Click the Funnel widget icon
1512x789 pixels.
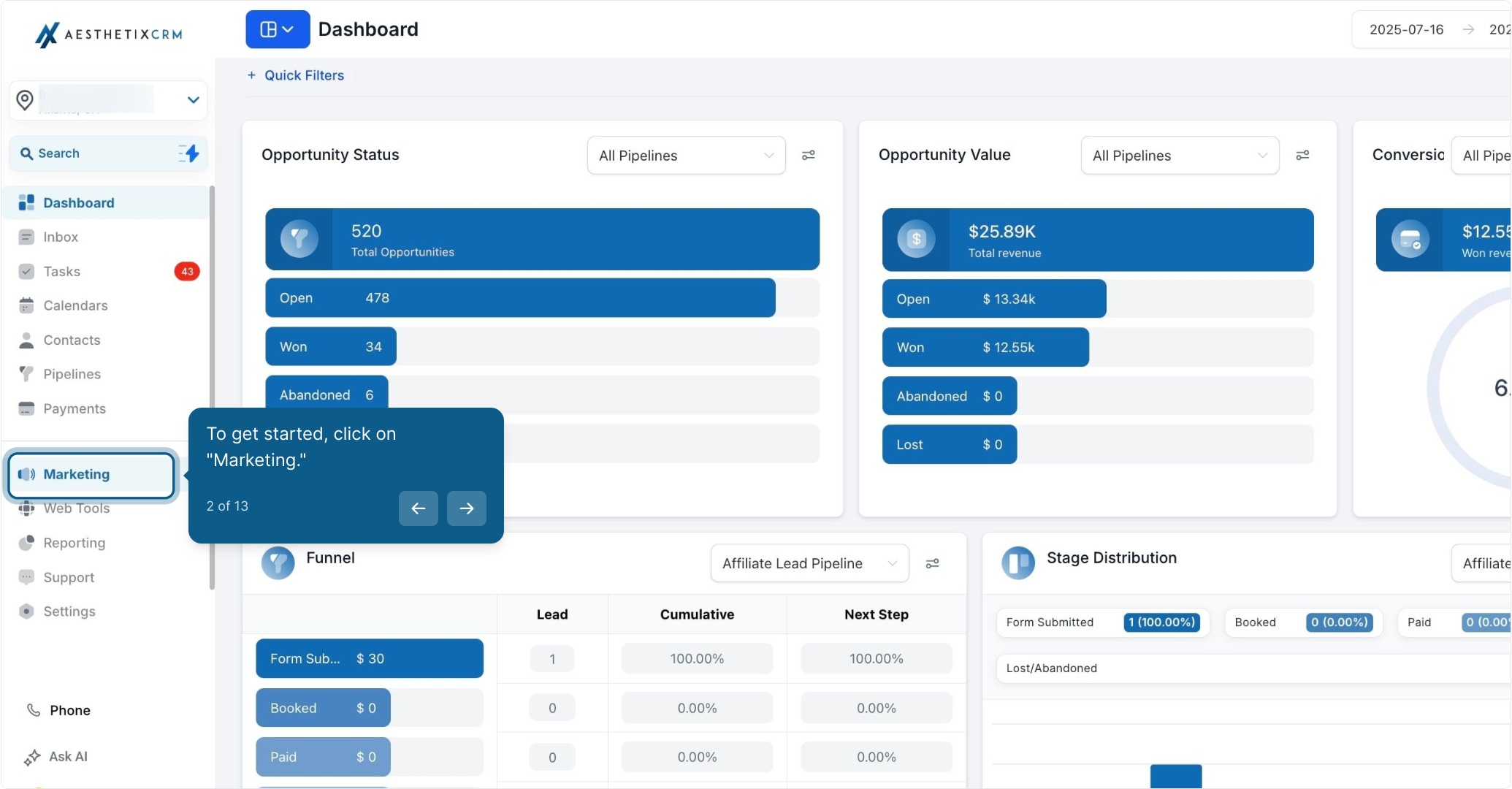pyautogui.click(x=278, y=563)
